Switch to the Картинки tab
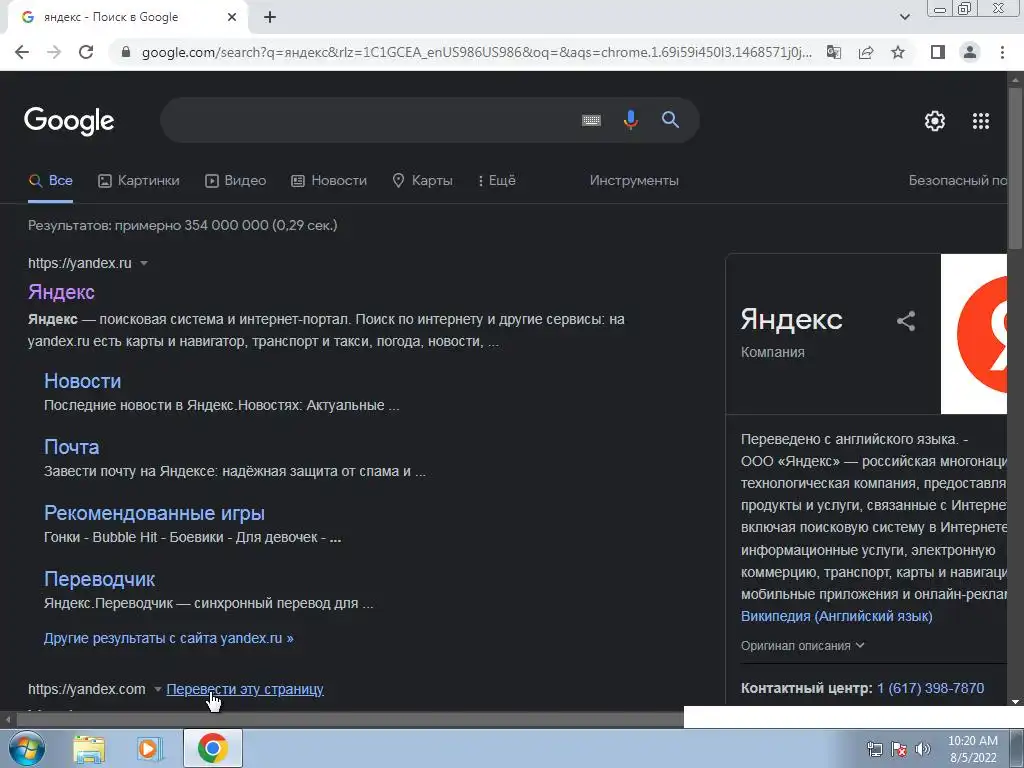 pos(138,181)
